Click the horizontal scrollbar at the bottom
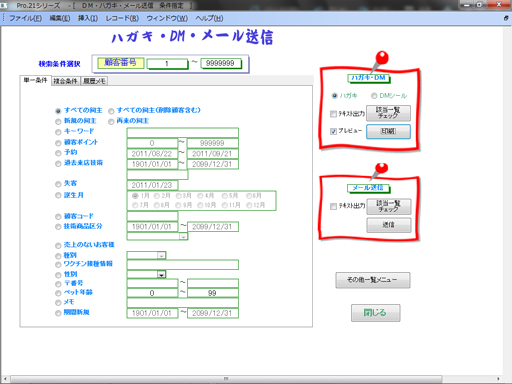The image size is (512, 384). pyautogui.click(x=226, y=379)
